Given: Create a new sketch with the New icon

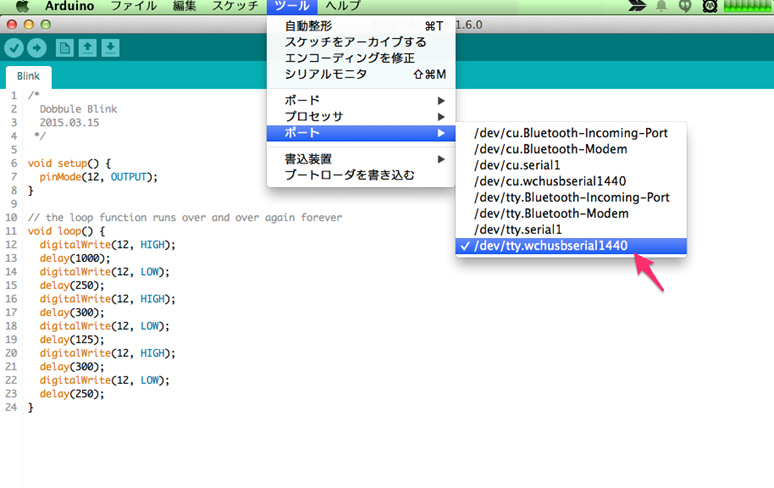Looking at the screenshot, I should click(64, 48).
